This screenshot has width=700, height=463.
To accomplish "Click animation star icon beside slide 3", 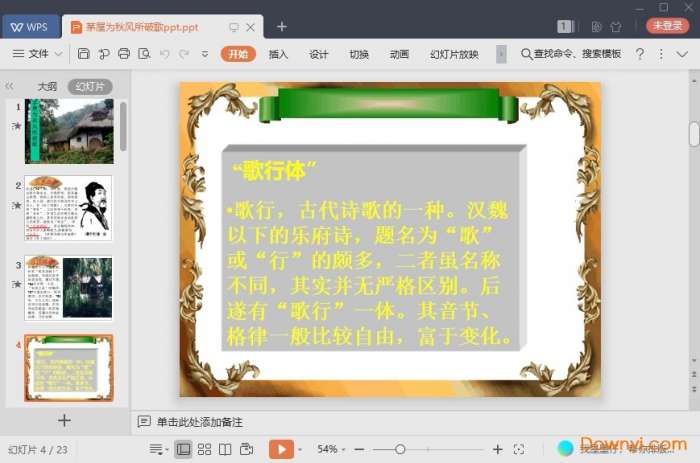I will (x=17, y=284).
